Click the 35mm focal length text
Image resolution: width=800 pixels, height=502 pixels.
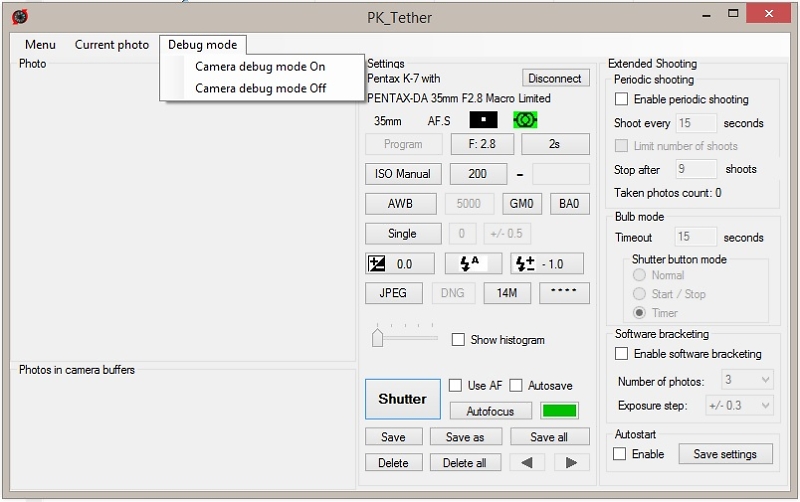point(388,121)
